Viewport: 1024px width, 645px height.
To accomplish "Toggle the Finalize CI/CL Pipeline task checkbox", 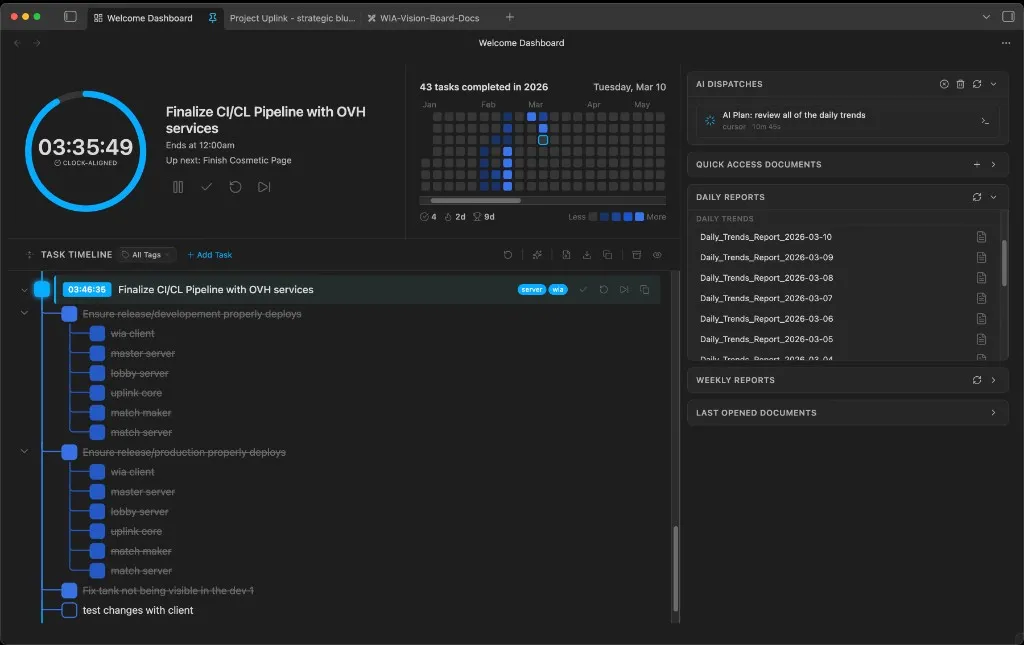I will click(42, 289).
